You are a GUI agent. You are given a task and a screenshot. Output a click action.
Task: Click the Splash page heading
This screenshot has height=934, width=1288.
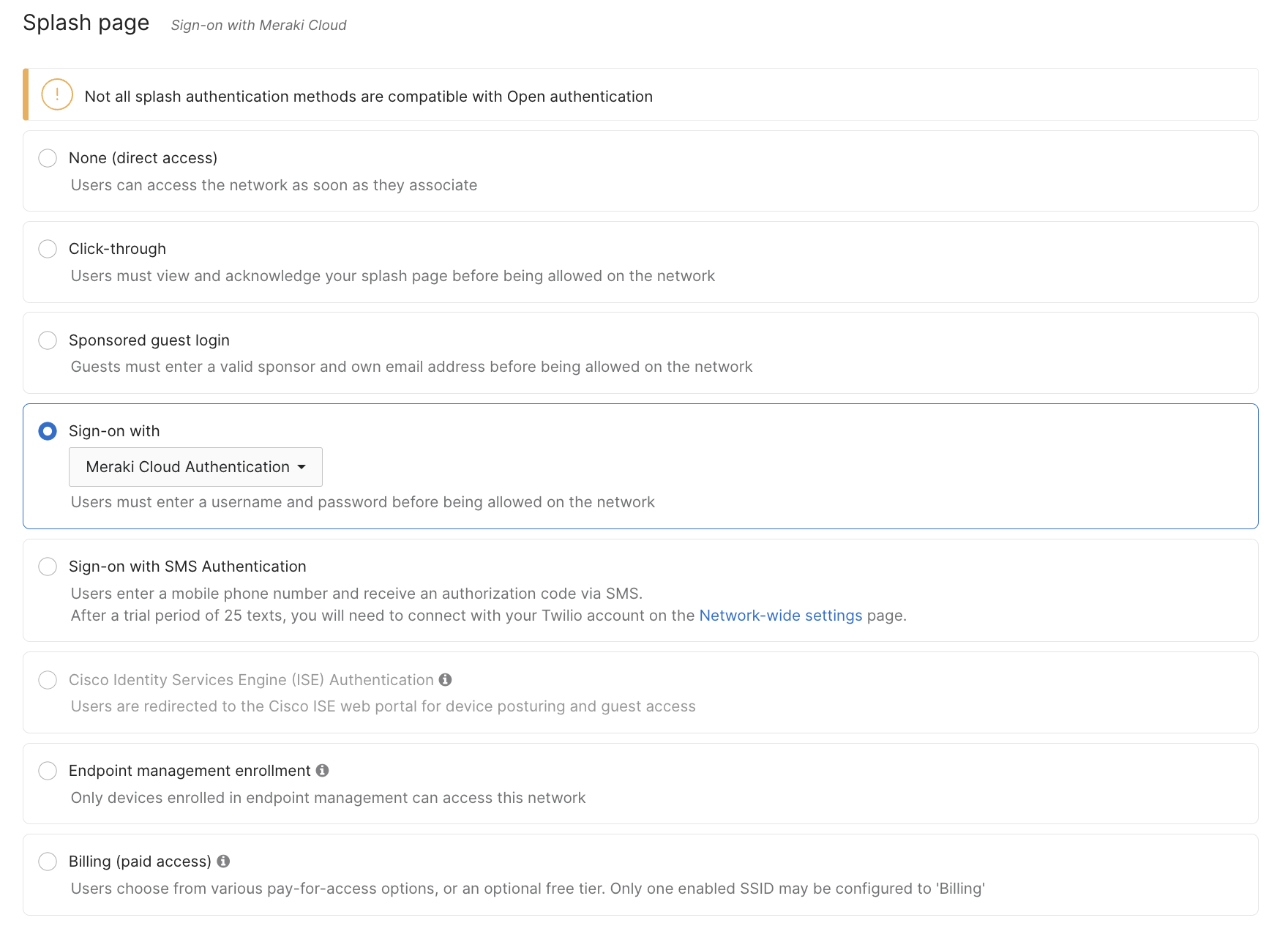click(86, 23)
